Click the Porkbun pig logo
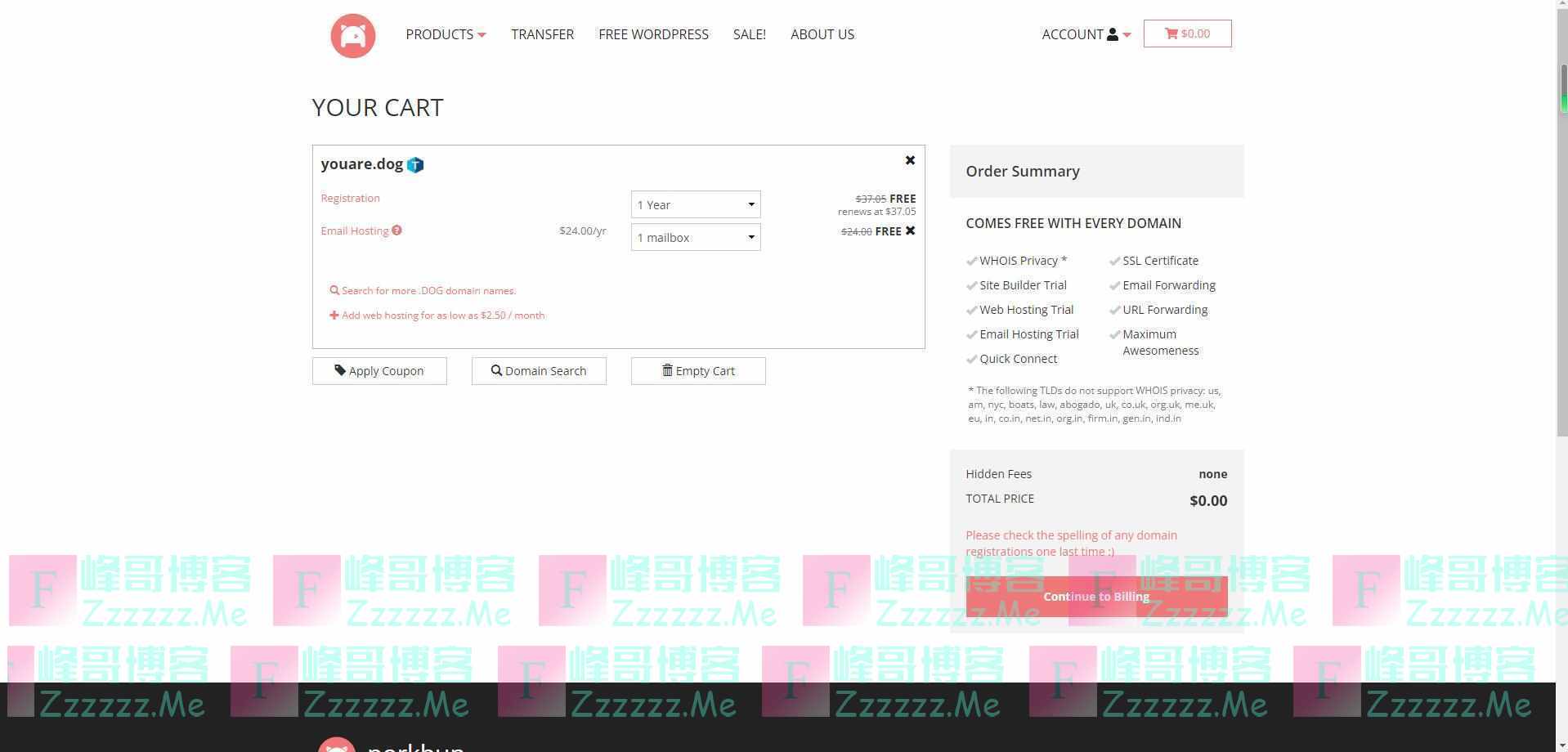 [352, 35]
